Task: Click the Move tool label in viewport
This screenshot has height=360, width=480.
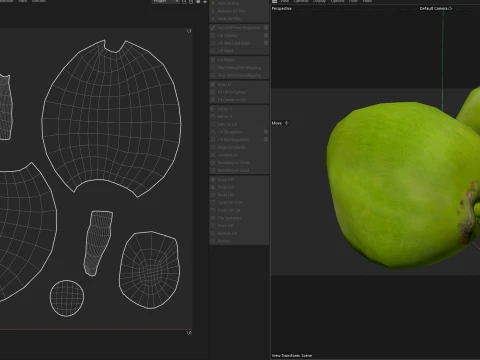Action: (x=277, y=123)
